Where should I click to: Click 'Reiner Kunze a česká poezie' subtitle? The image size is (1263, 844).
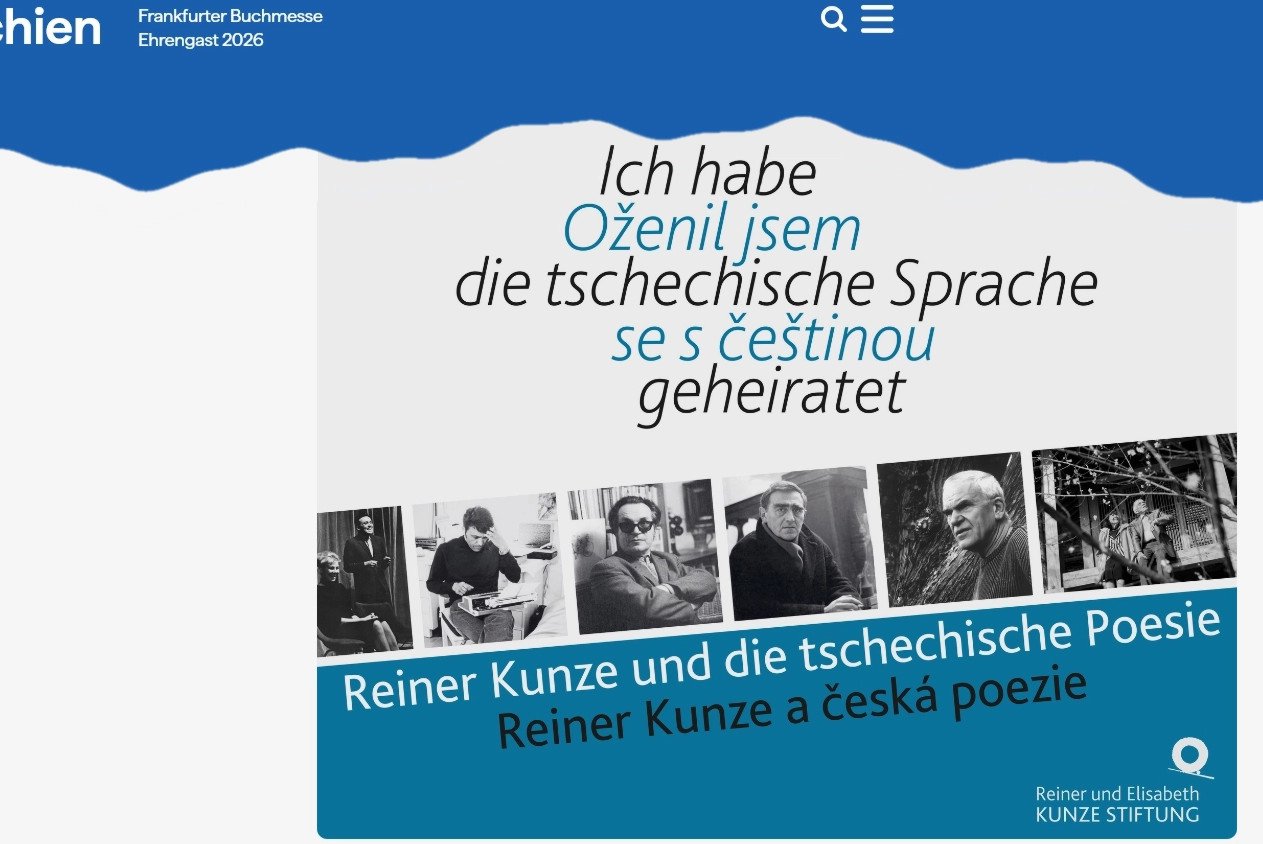click(792, 708)
